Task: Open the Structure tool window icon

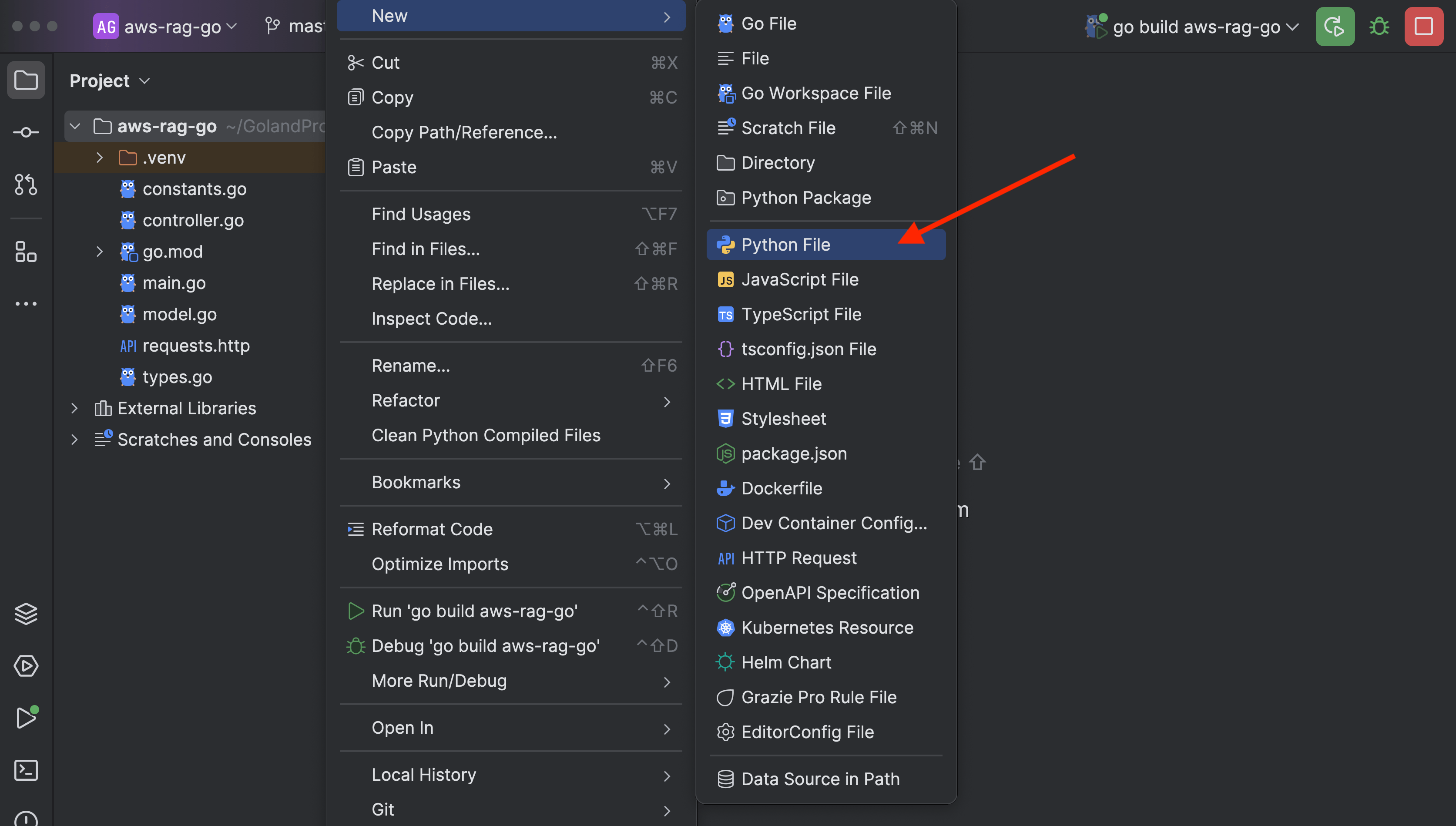Action: (x=26, y=251)
